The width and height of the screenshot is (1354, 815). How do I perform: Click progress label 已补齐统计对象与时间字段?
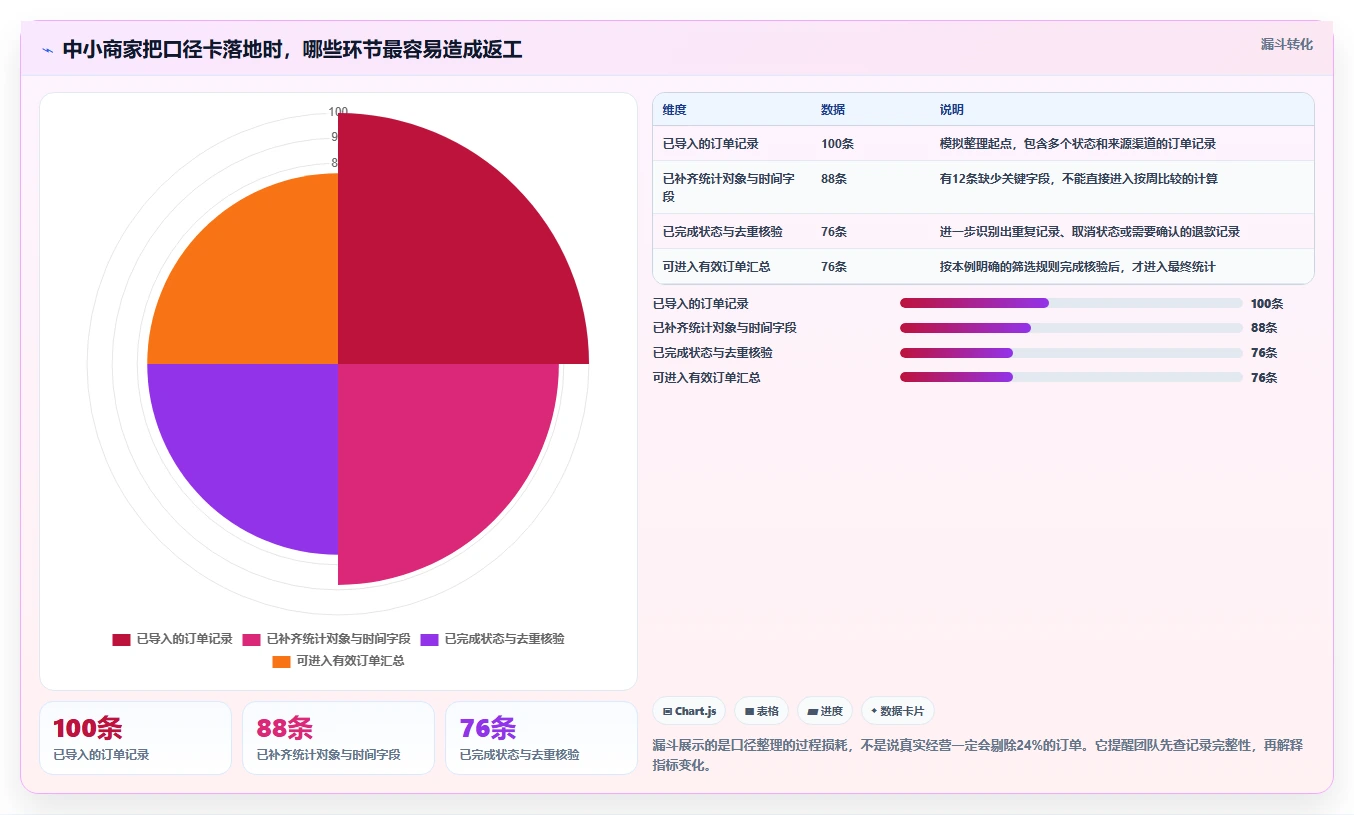725,328
